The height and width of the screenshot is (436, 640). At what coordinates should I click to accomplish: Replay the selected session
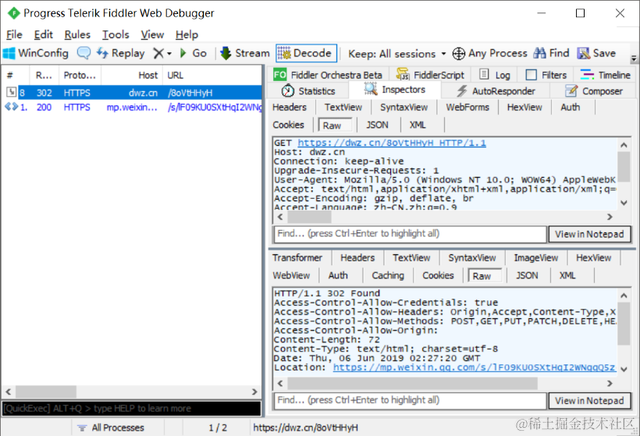[120, 53]
